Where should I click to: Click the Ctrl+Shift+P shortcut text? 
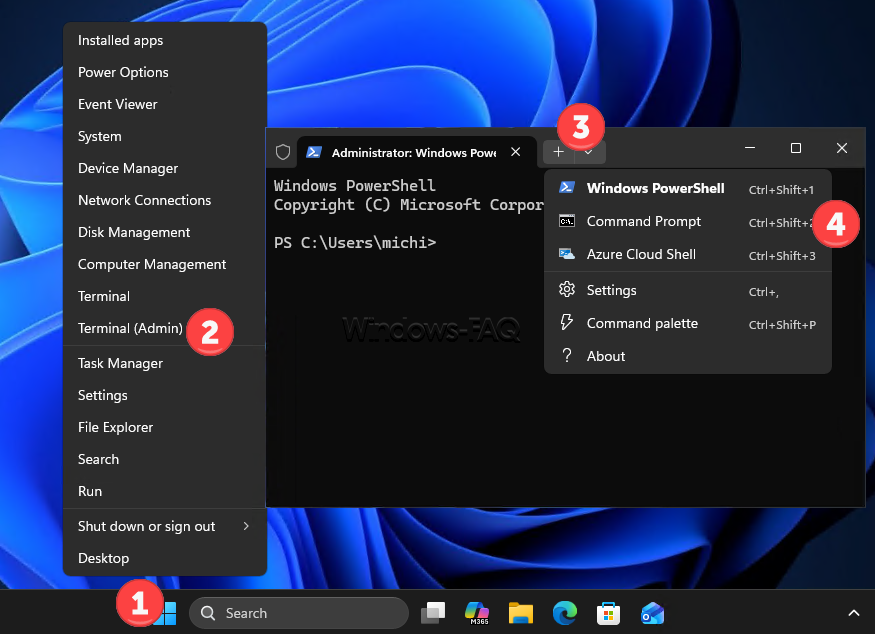[782, 325]
